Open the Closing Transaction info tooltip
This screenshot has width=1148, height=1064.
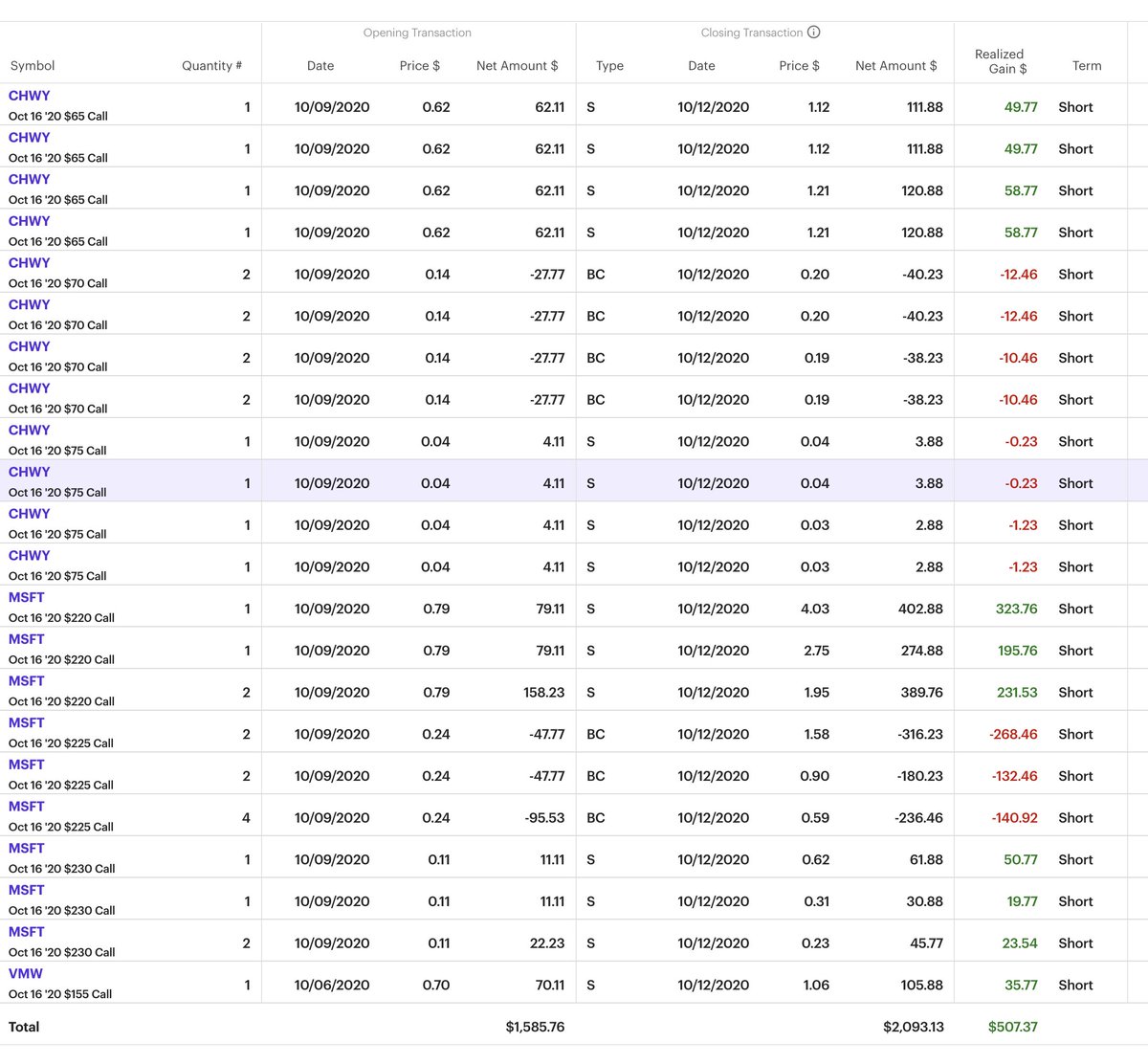(813, 32)
